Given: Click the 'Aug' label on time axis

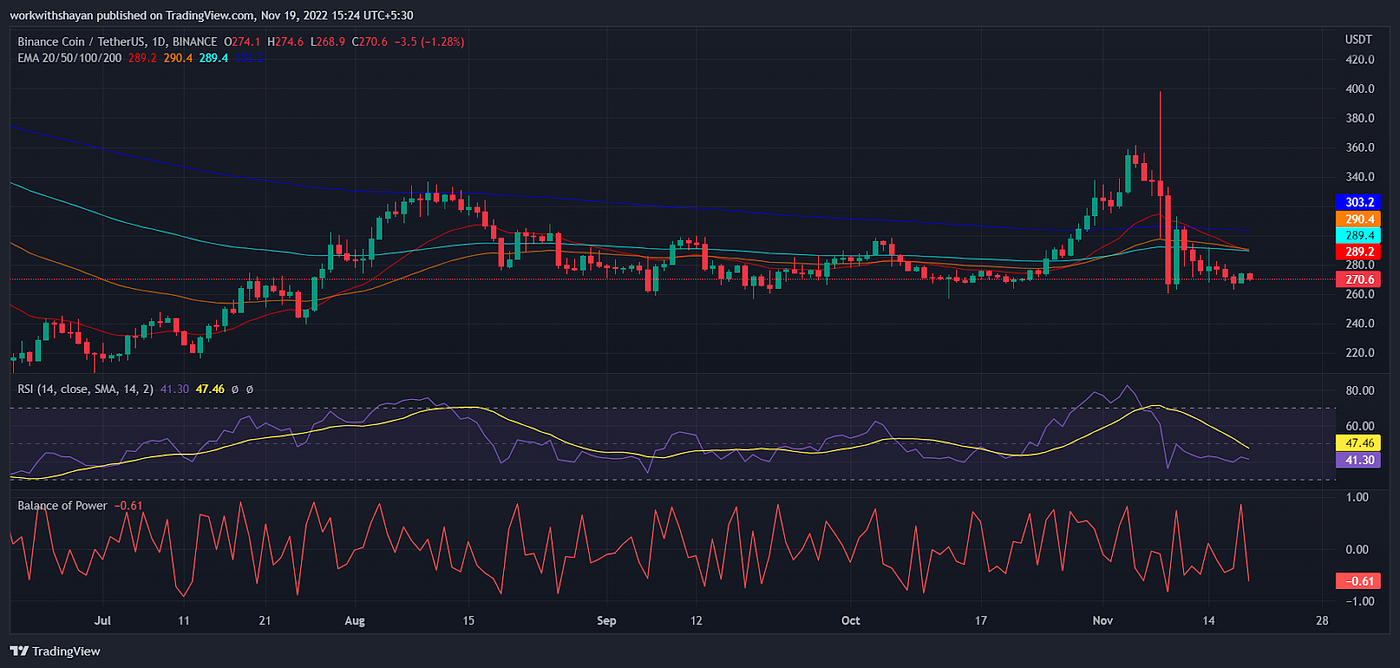Looking at the screenshot, I should click(355, 621).
